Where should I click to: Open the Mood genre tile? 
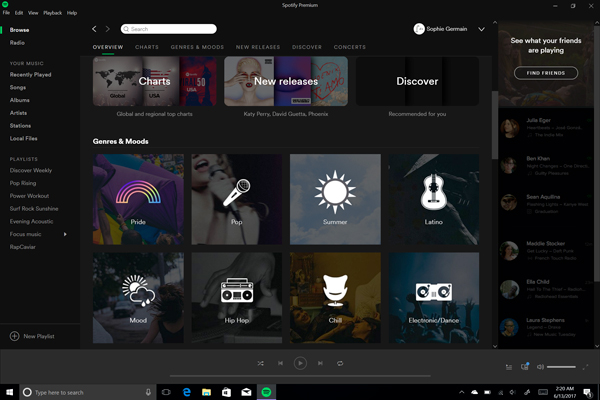click(x=138, y=298)
